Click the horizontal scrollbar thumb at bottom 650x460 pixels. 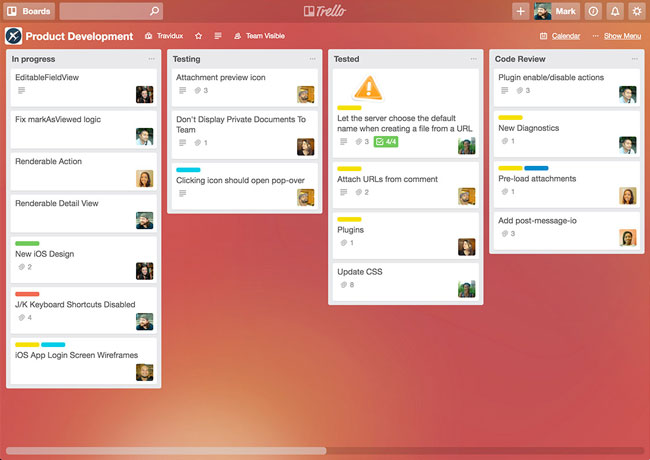(x=166, y=450)
